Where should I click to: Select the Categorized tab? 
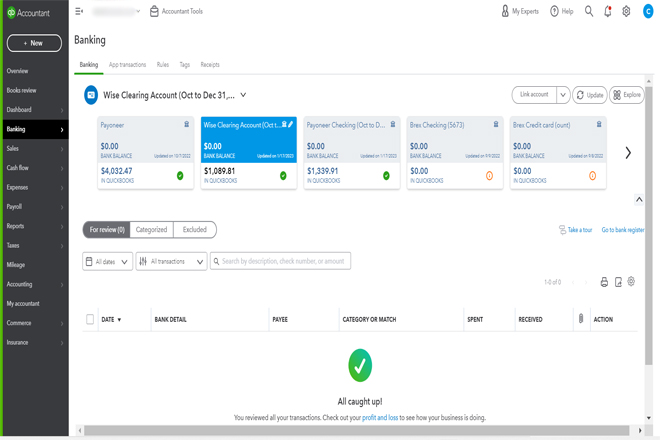pos(152,229)
